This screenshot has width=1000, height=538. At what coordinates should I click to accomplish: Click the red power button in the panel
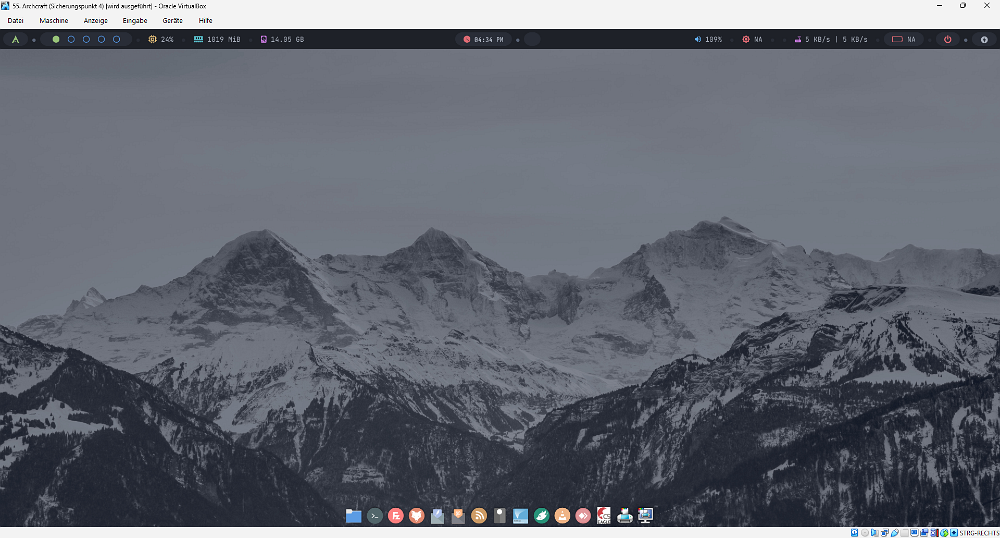tap(947, 40)
